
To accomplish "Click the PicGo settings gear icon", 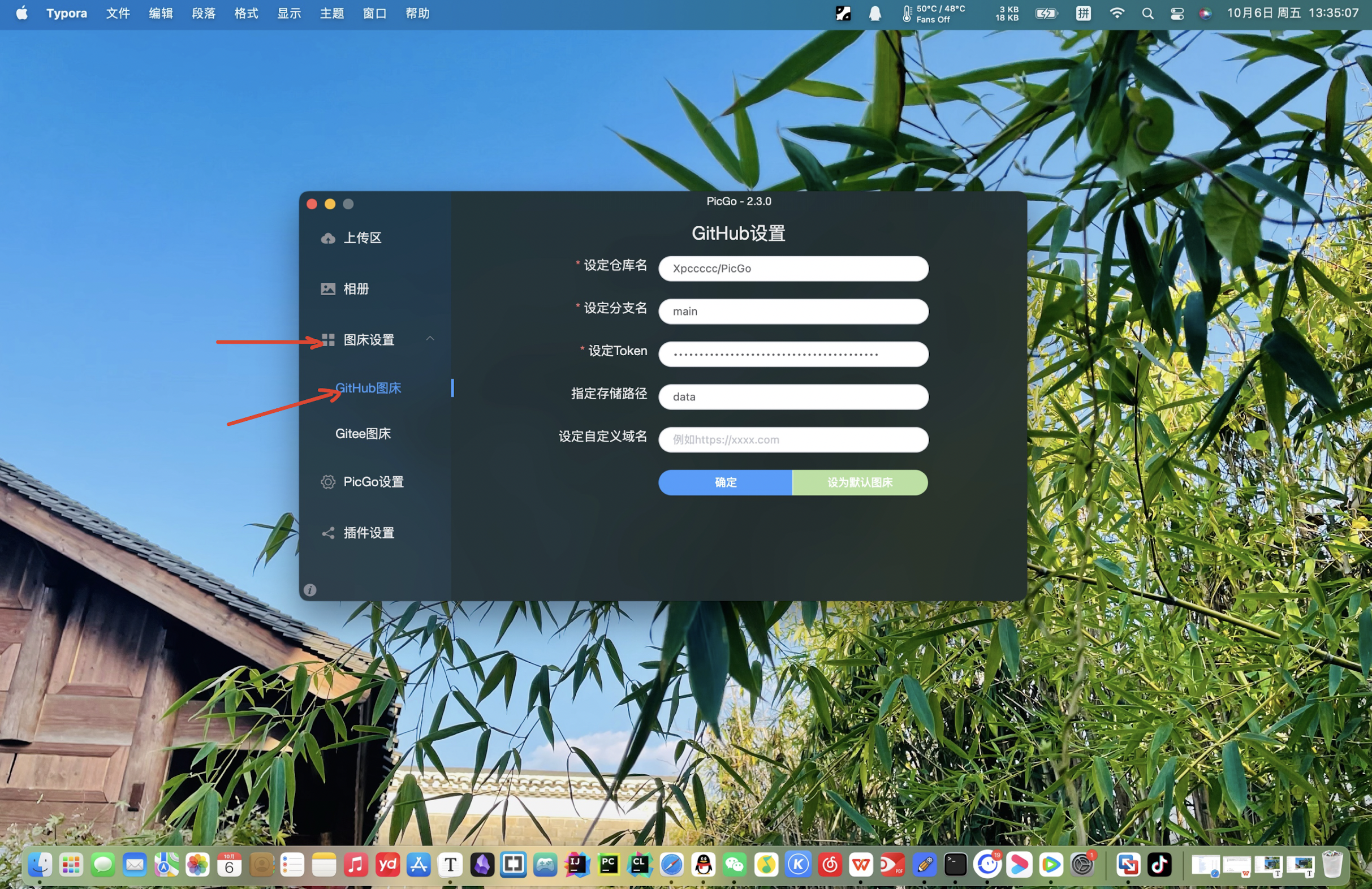I will point(328,482).
